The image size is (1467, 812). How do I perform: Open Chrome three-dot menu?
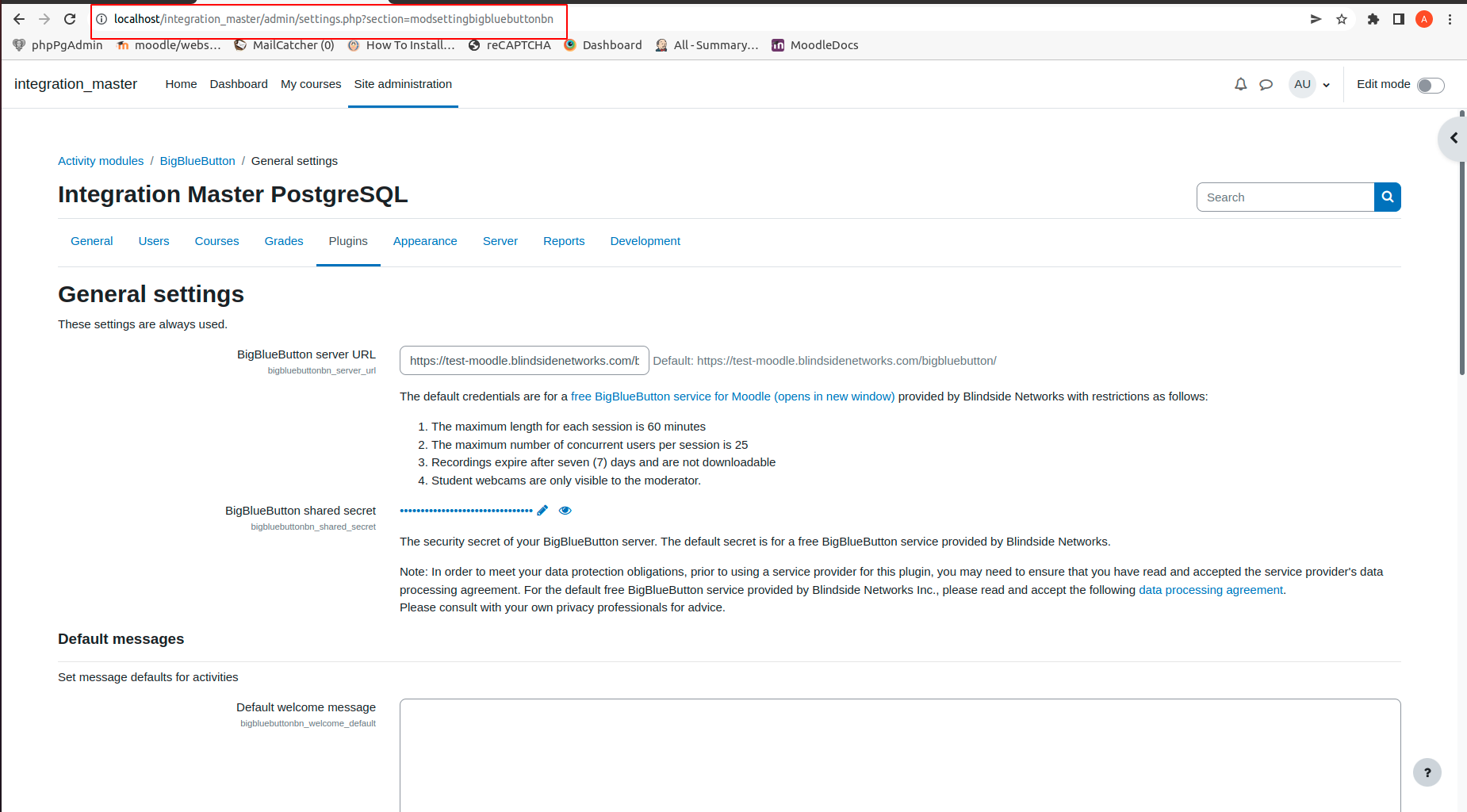(1450, 19)
